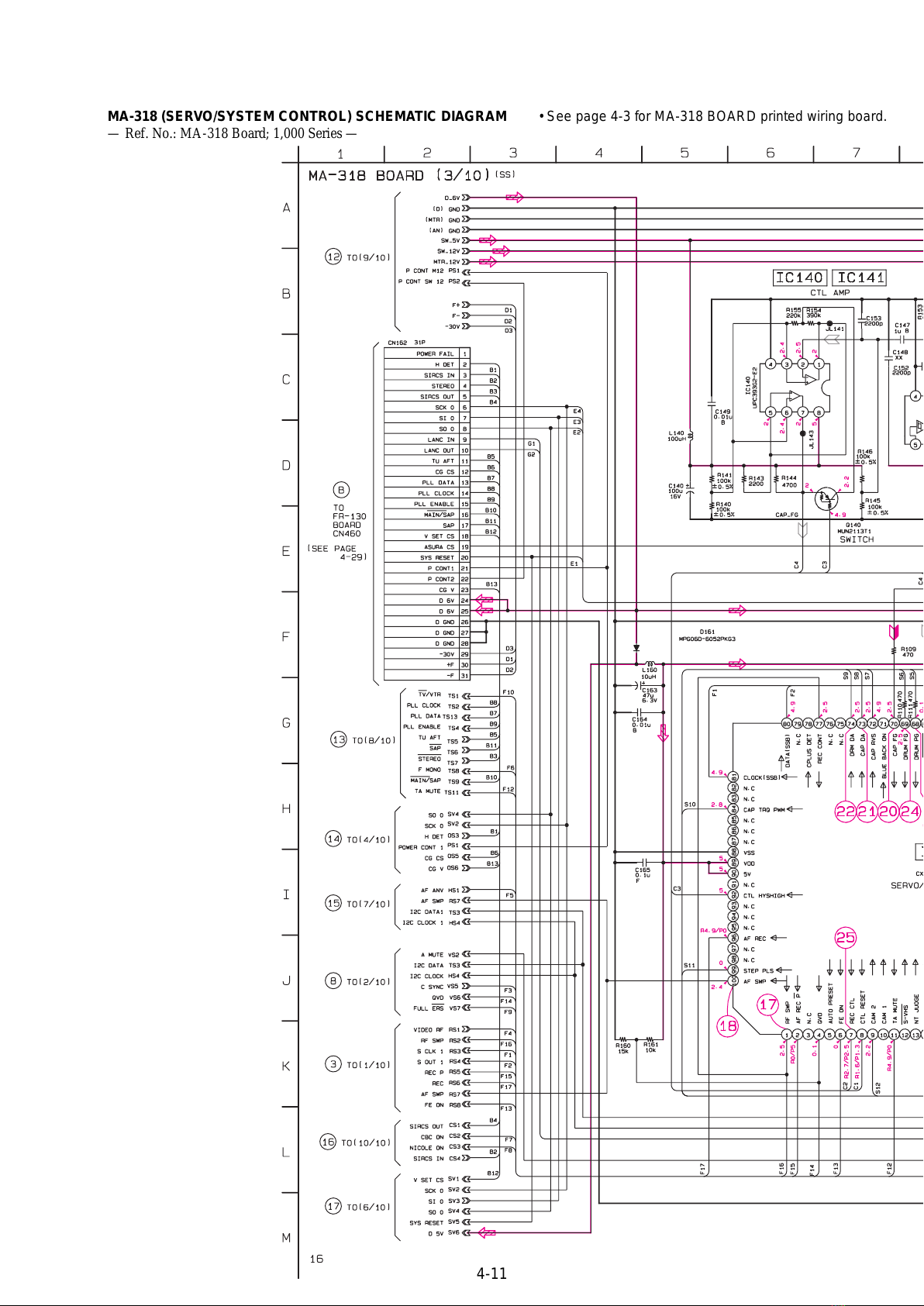Select the "P CONT2" pin 22 row

(x=427, y=579)
